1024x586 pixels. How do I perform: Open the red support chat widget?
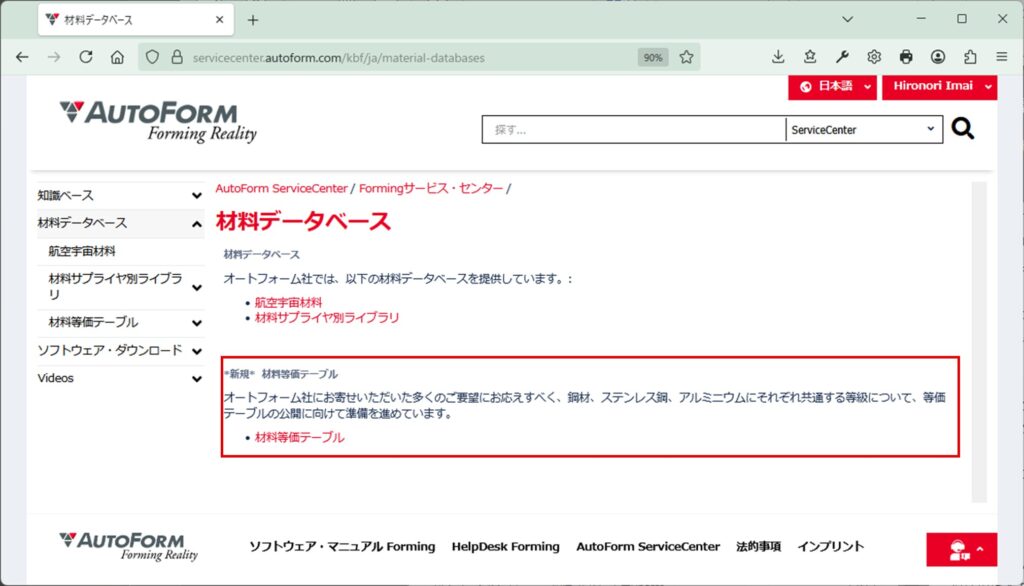click(x=961, y=550)
